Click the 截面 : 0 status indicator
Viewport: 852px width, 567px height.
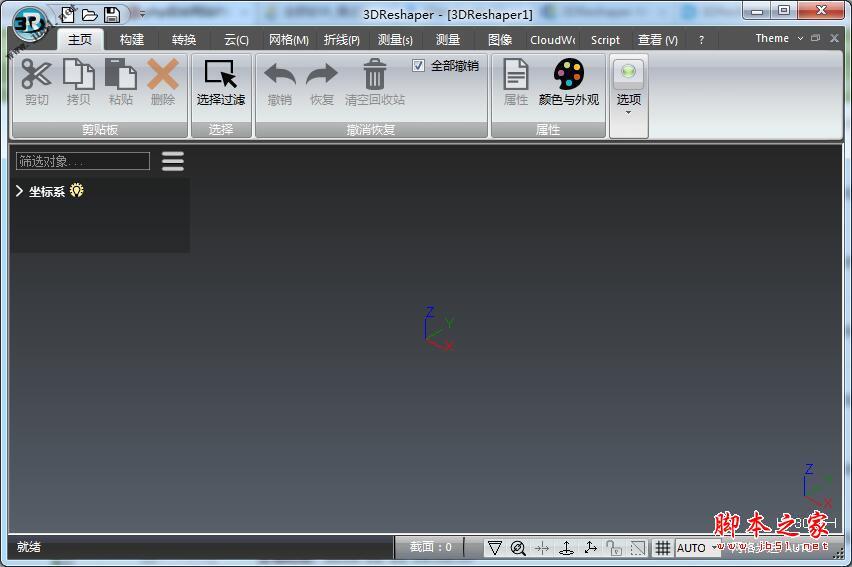(x=430, y=547)
